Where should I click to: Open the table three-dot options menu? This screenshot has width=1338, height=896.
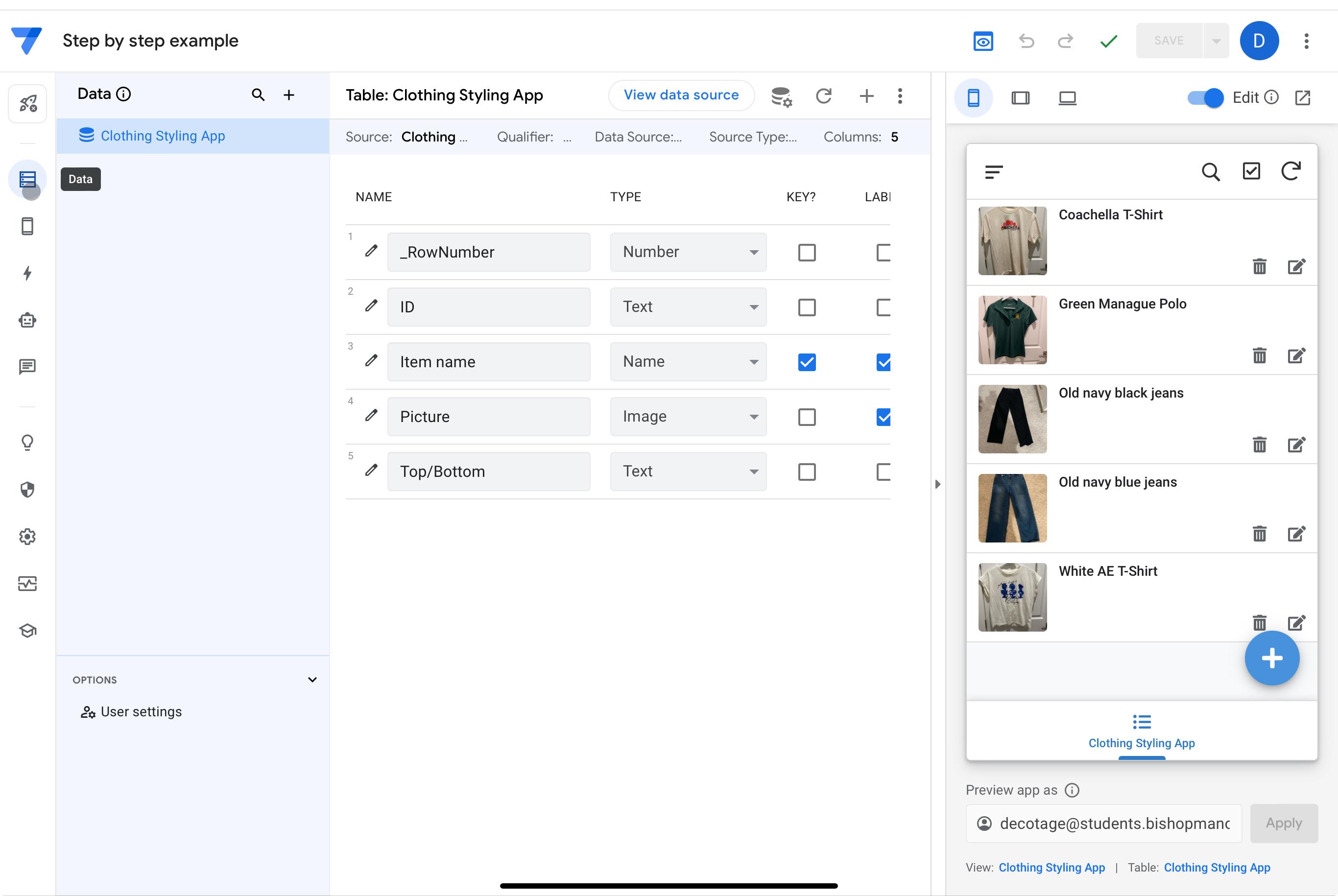click(x=900, y=96)
